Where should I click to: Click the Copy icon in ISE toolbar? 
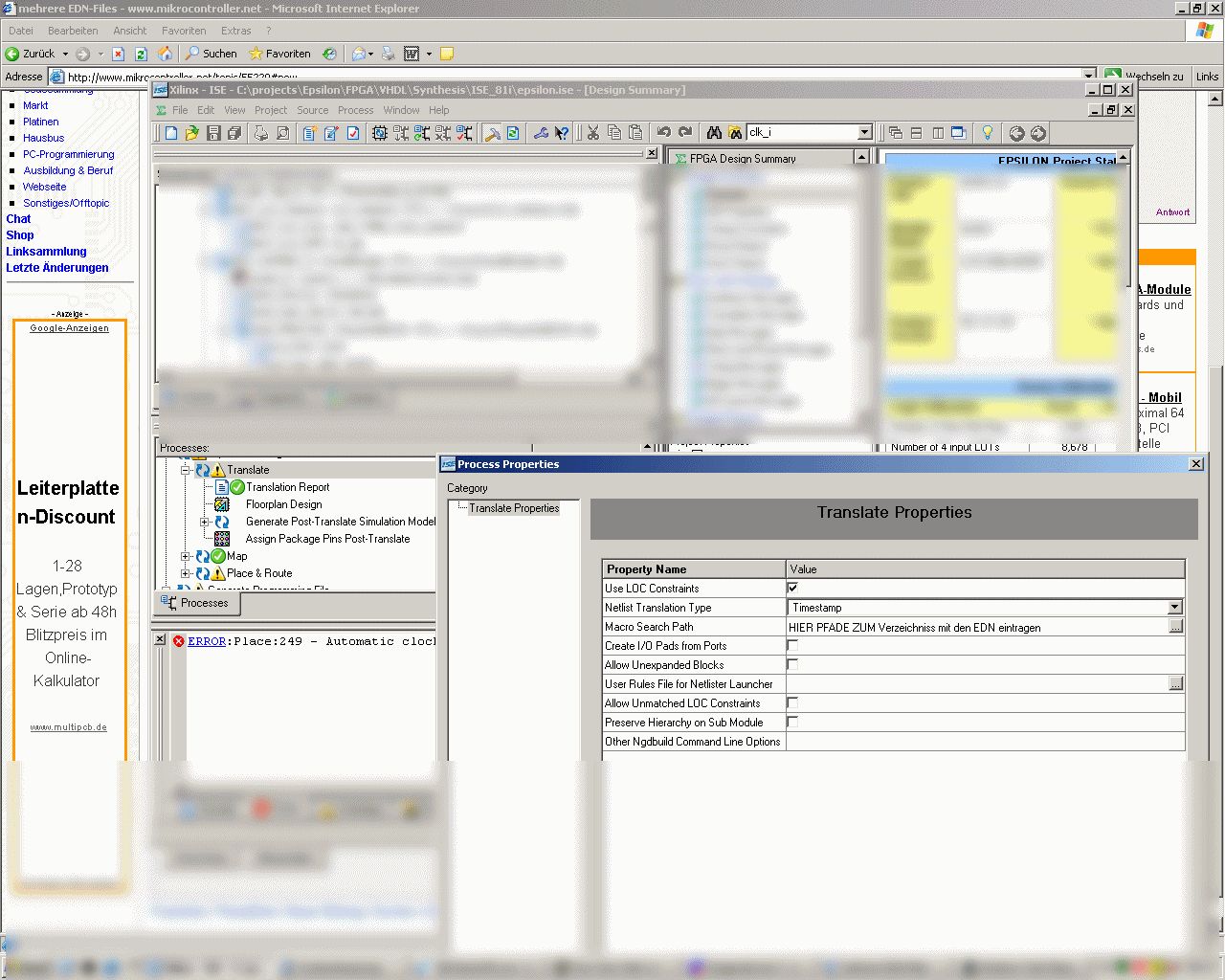click(614, 133)
